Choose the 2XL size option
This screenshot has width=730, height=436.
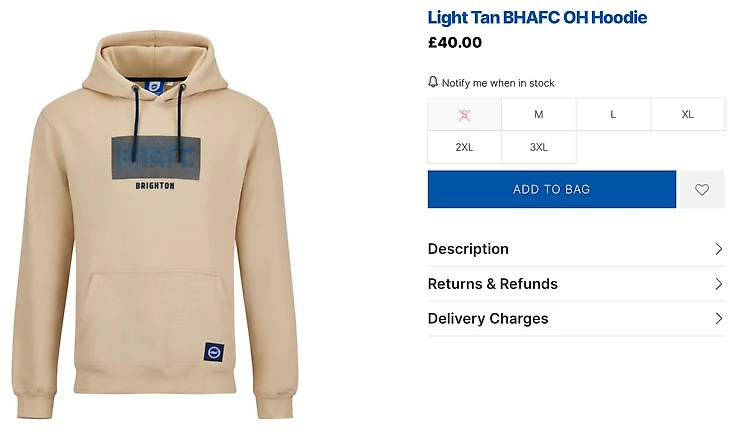[x=464, y=147]
